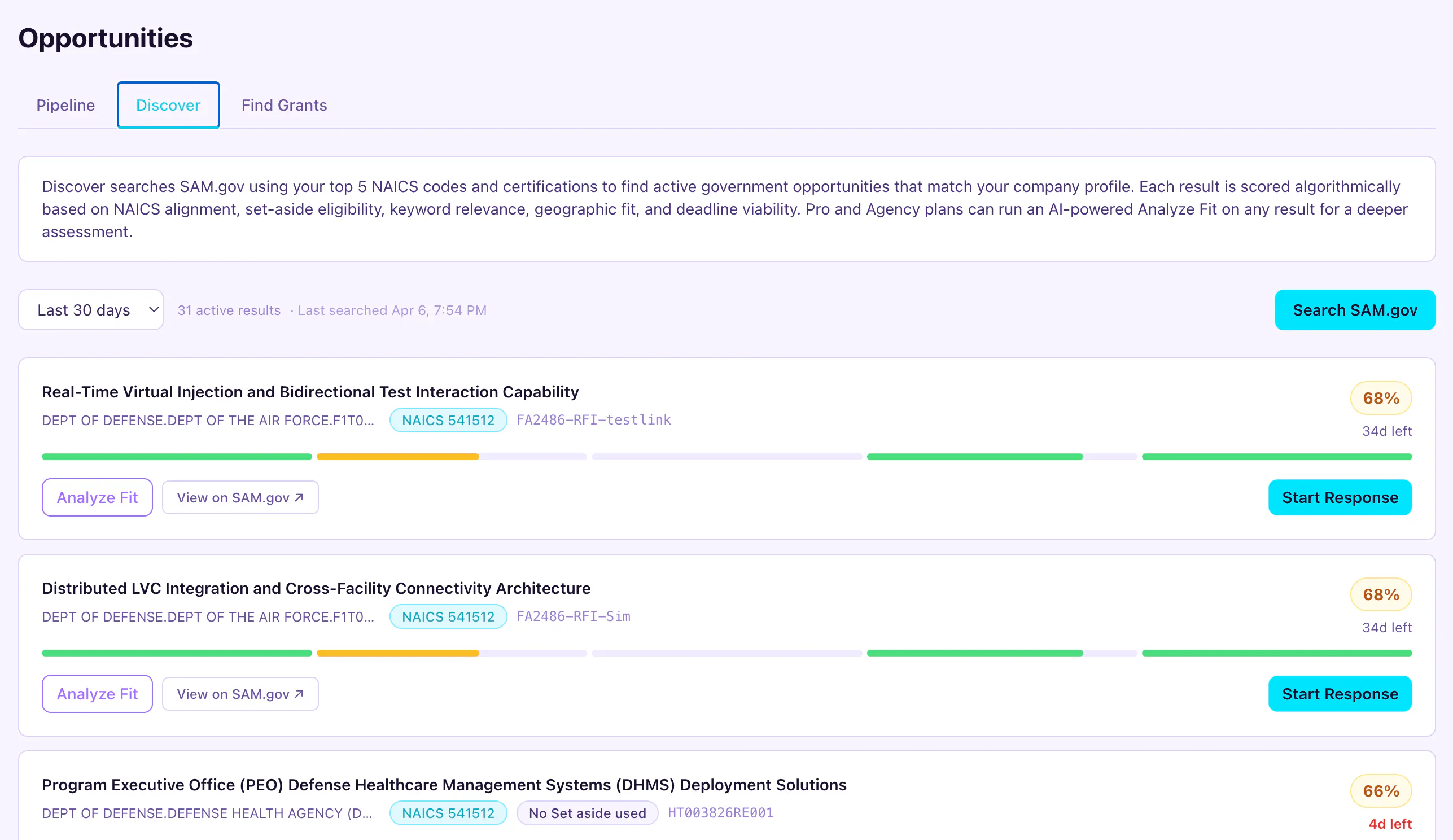Open the Last 30 days dropdown
The width and height of the screenshot is (1453, 840).
point(91,309)
